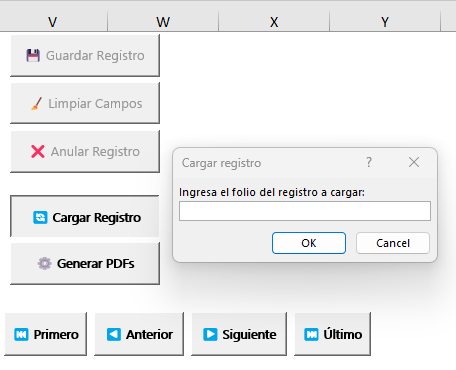Click the Cargar Registro button label
The image size is (456, 370).
97,218
